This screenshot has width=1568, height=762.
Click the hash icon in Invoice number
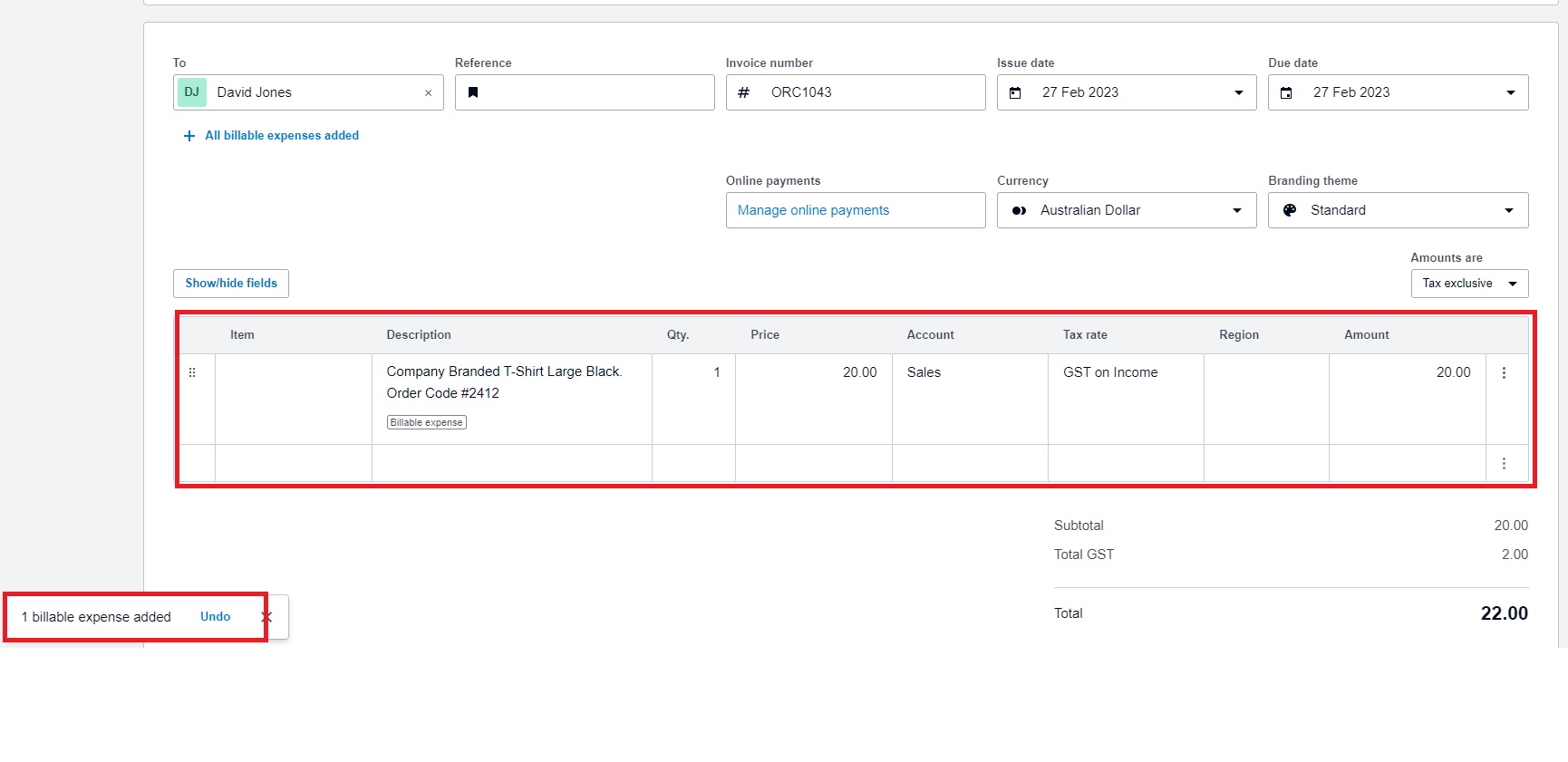pos(743,92)
